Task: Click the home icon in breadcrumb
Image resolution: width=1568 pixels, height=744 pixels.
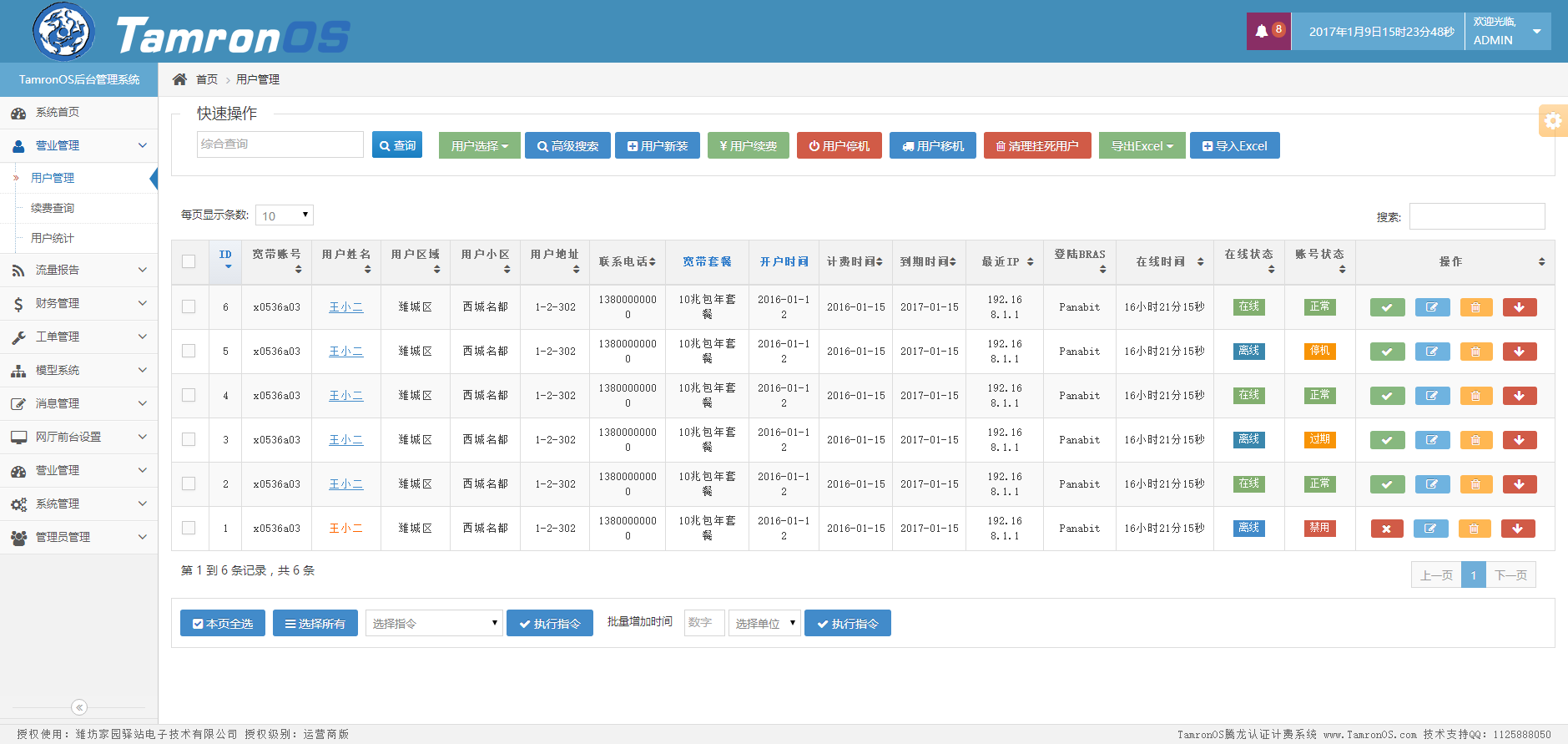Action: (179, 79)
